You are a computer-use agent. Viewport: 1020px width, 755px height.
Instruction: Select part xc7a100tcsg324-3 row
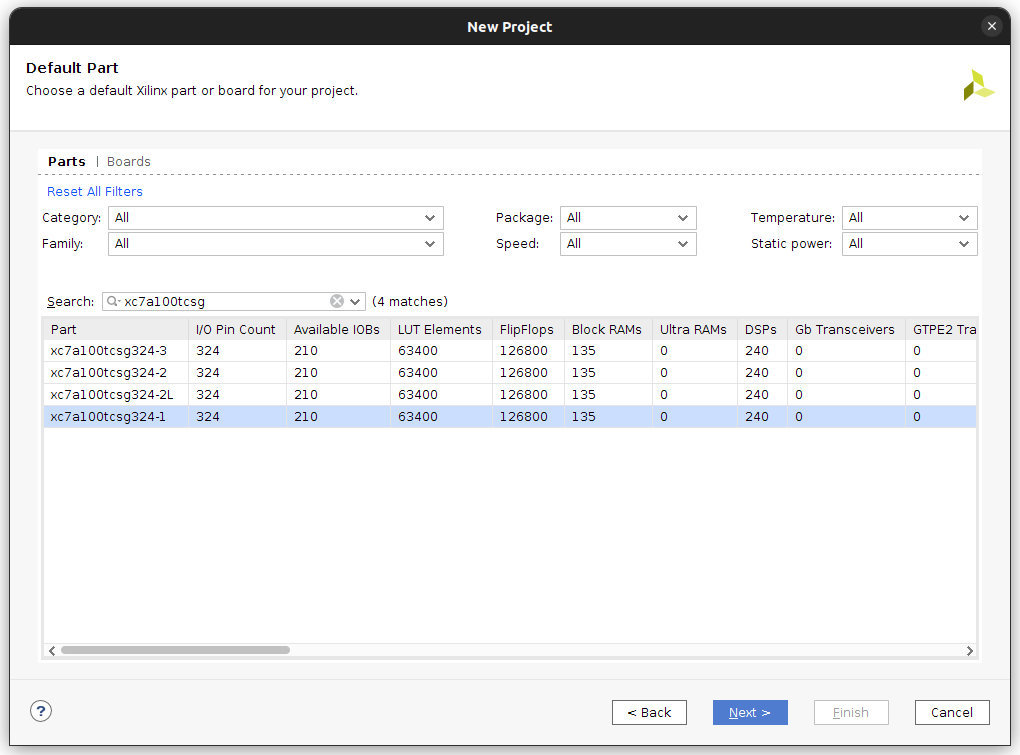point(109,351)
